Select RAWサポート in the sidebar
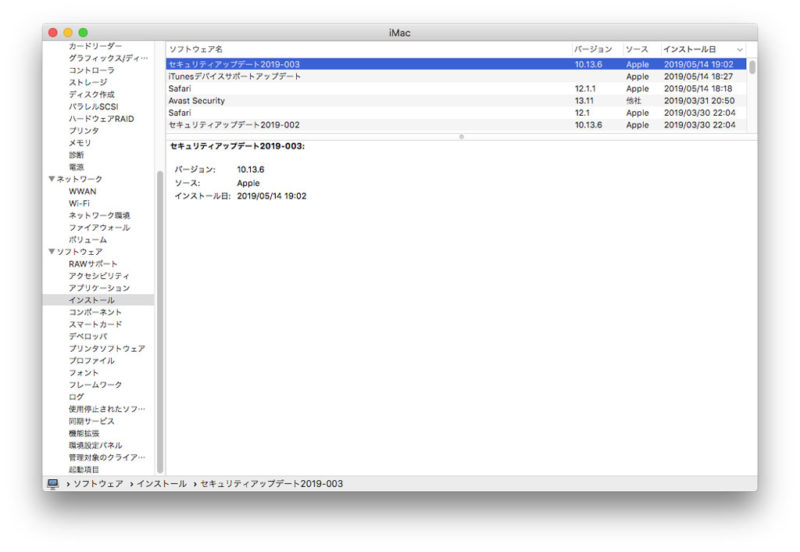 pyautogui.click(x=93, y=264)
